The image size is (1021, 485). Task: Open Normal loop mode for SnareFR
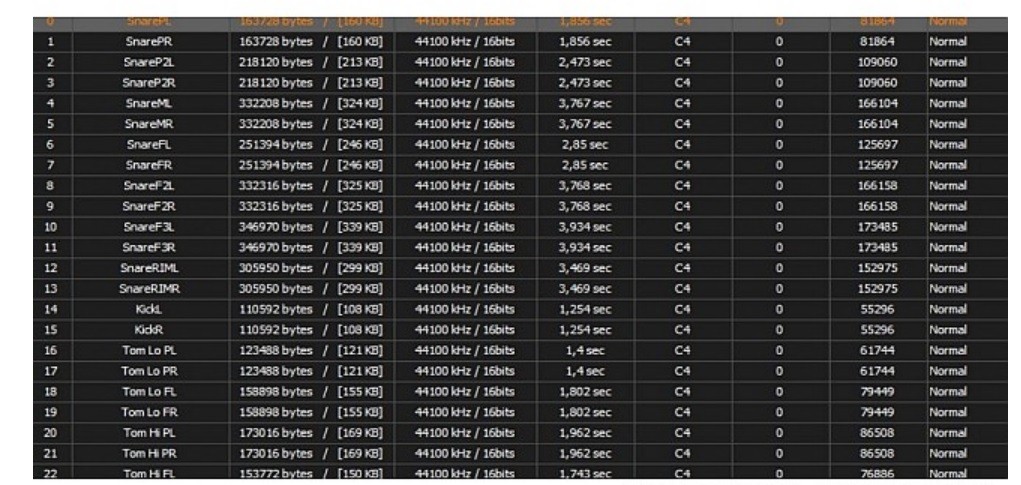pos(948,165)
